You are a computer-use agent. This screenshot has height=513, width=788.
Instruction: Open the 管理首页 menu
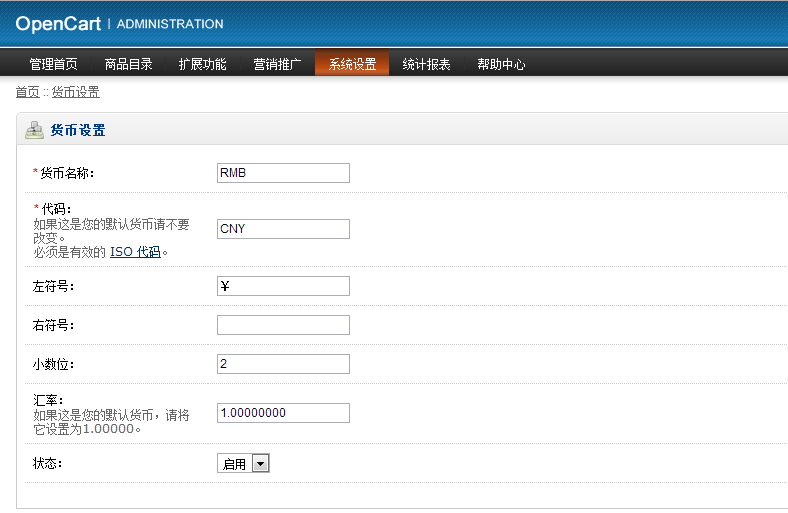point(53,64)
